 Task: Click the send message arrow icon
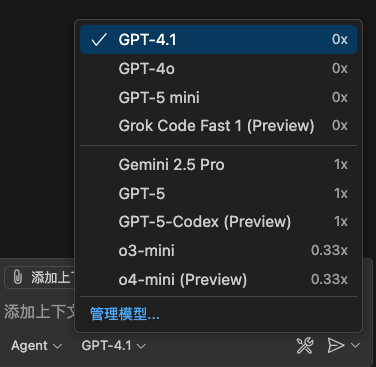(335, 345)
